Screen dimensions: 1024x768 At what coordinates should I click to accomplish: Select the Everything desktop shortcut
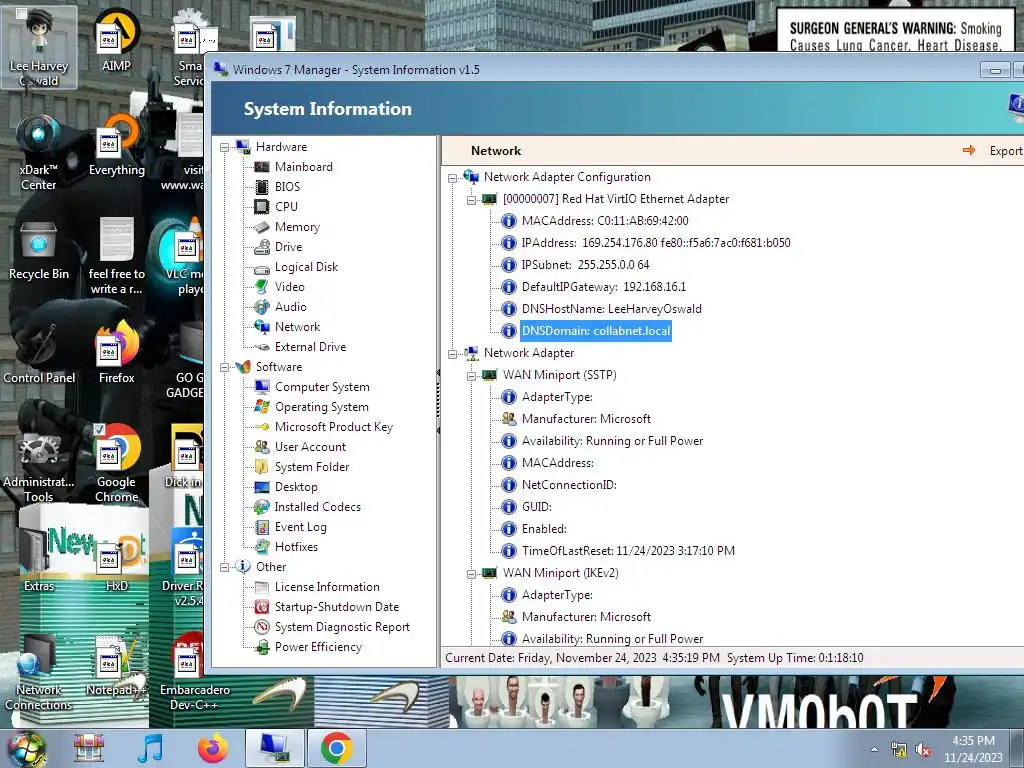coord(116,145)
